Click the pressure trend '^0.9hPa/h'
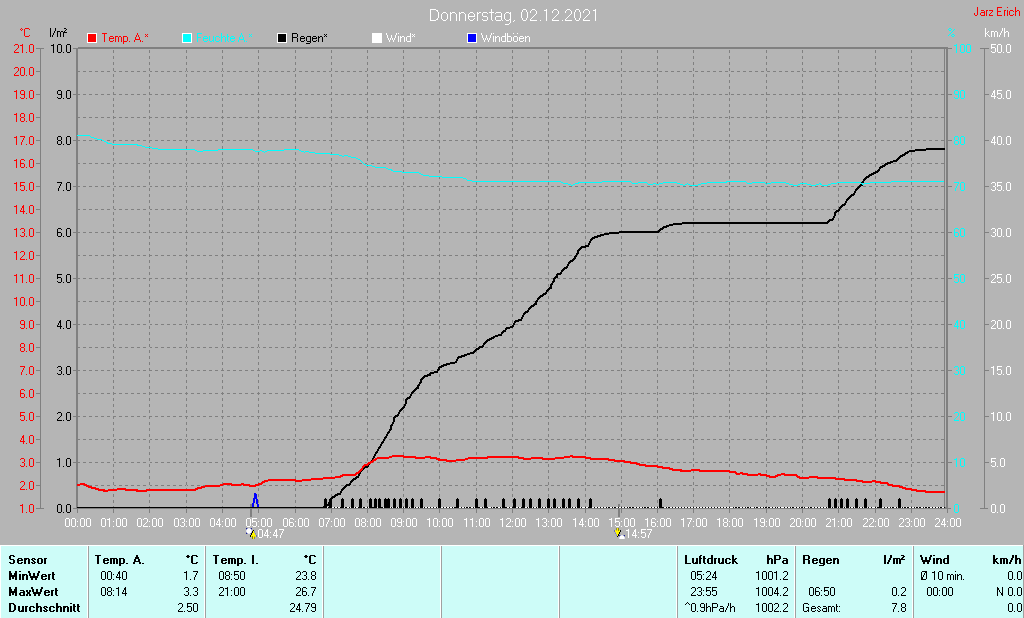 point(710,608)
